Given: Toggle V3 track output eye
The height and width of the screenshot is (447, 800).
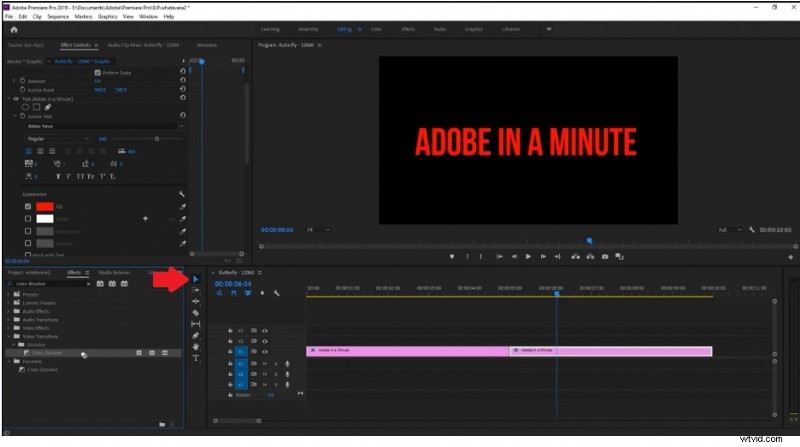Looking at the screenshot, I should coord(265,331).
